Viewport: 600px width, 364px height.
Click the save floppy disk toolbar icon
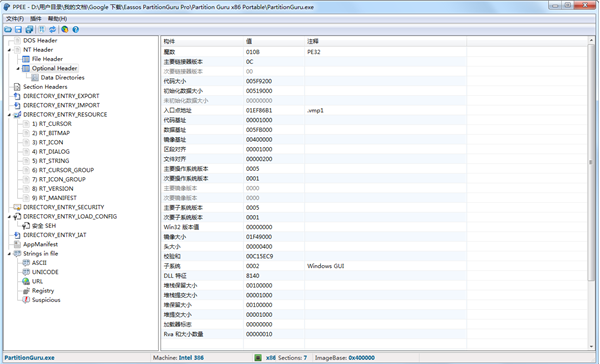pos(18,29)
